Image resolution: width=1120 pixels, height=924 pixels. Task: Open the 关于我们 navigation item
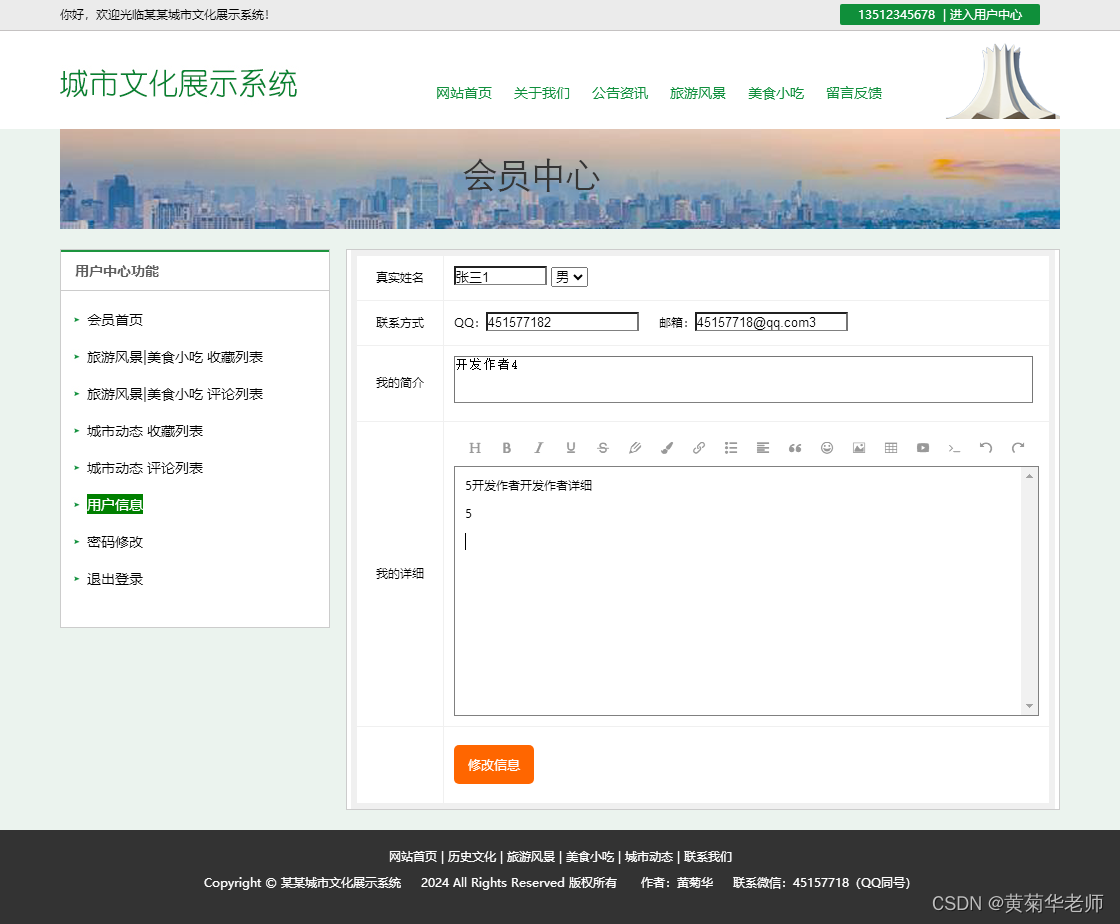point(541,93)
